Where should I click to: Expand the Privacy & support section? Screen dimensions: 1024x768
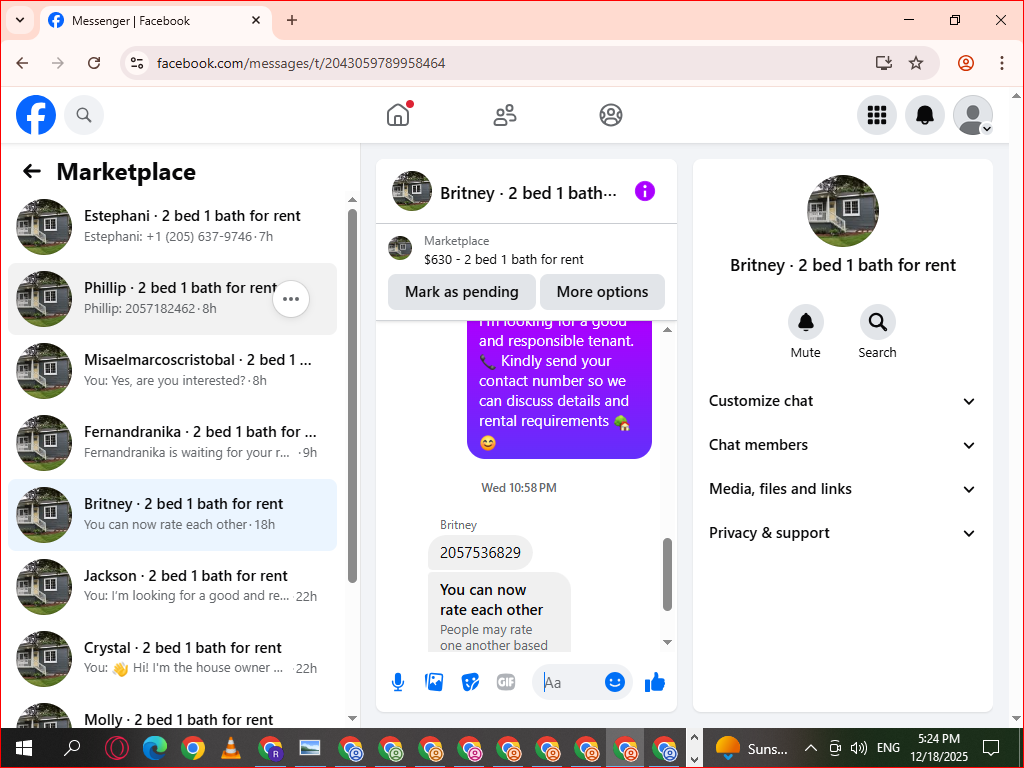[x=842, y=533]
